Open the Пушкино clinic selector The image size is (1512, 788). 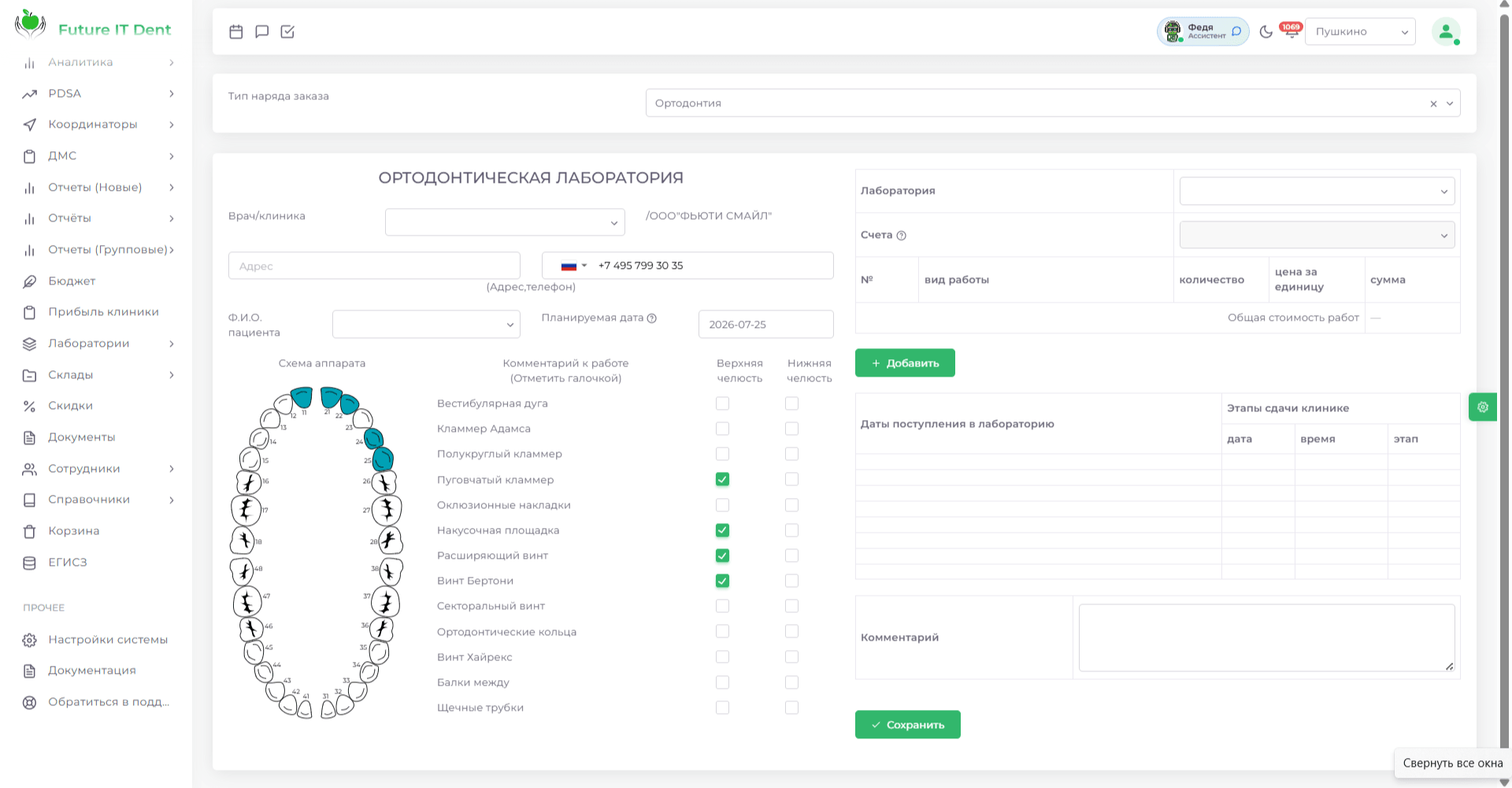click(1360, 32)
